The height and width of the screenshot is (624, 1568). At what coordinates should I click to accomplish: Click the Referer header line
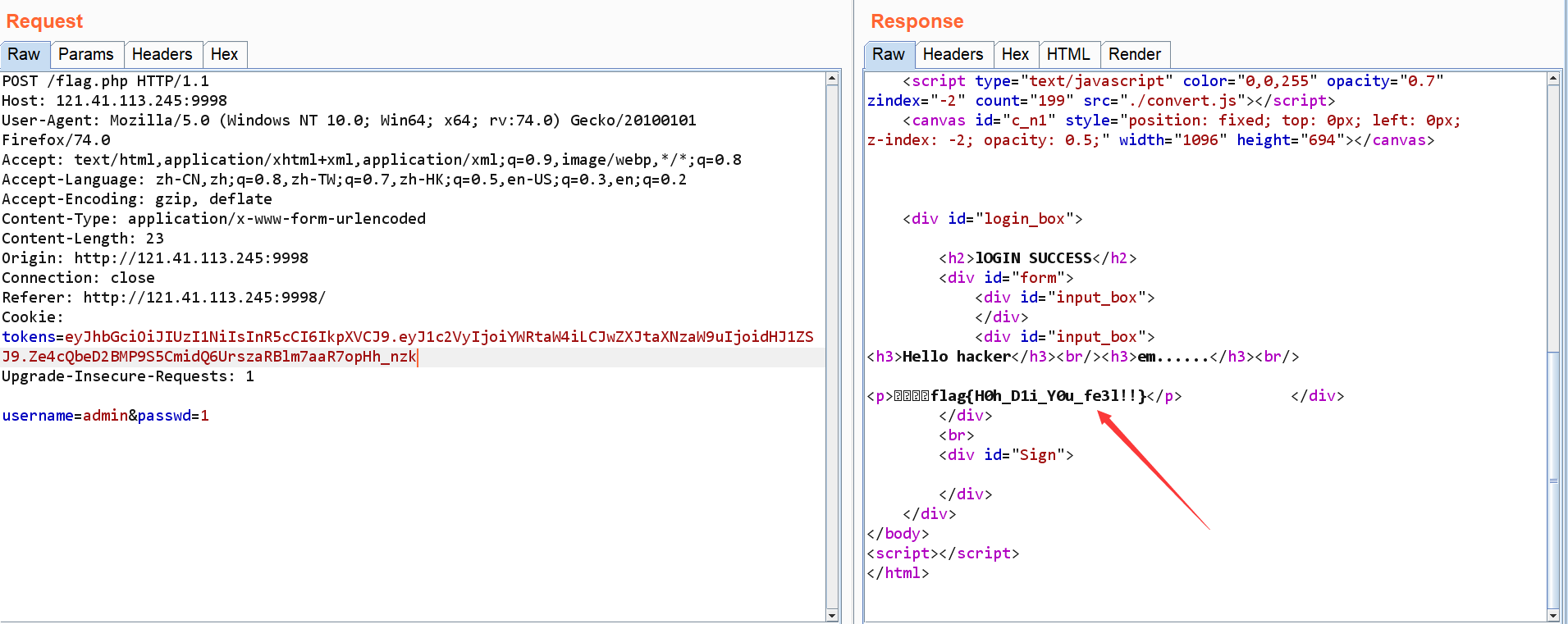pyautogui.click(x=164, y=298)
